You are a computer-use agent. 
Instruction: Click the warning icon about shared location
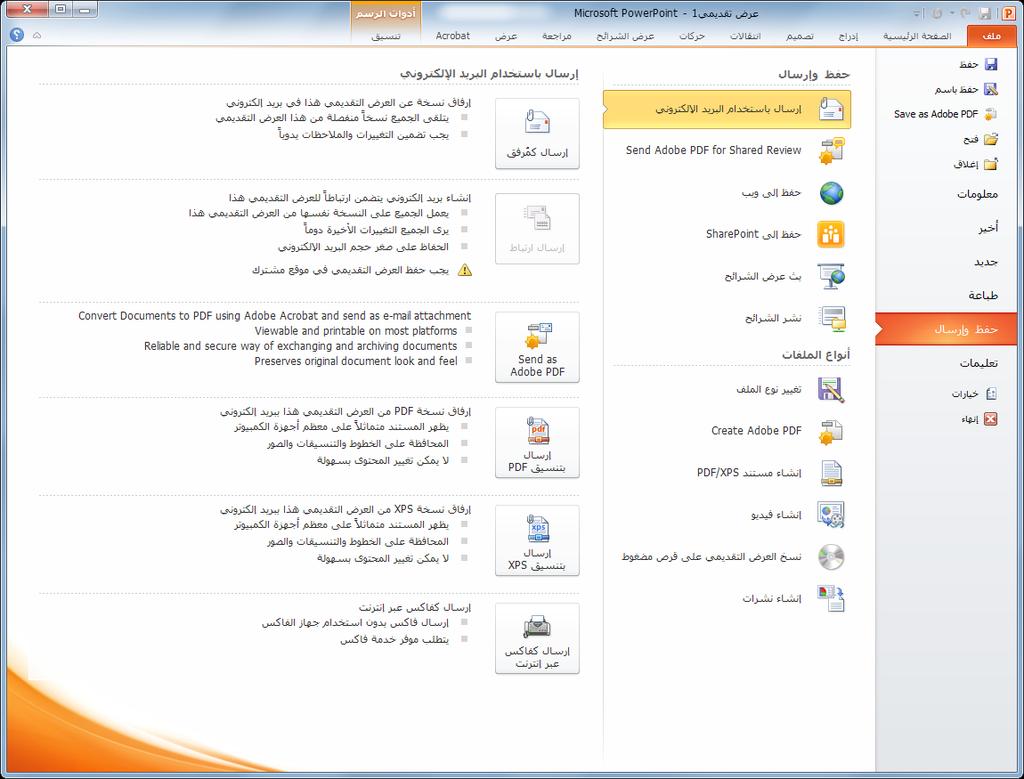464,270
